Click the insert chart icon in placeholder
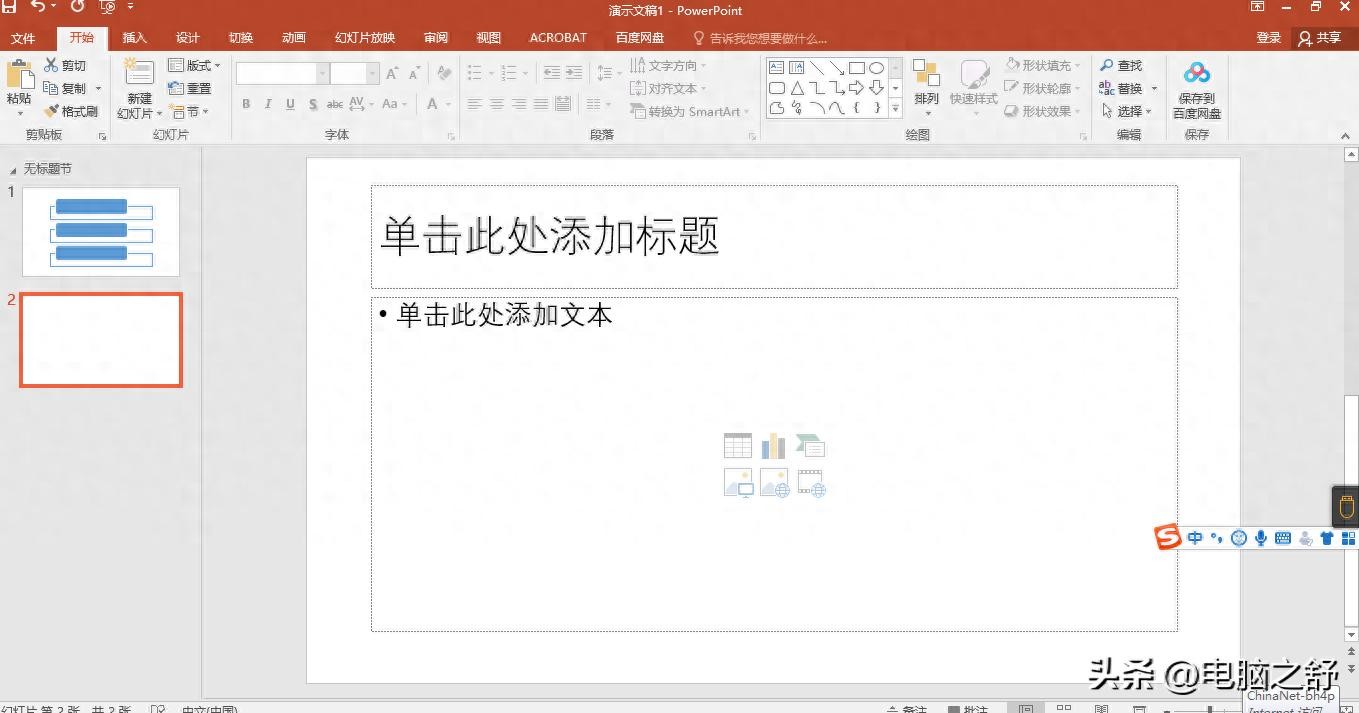The width and height of the screenshot is (1359, 713). pyautogui.click(x=773, y=446)
